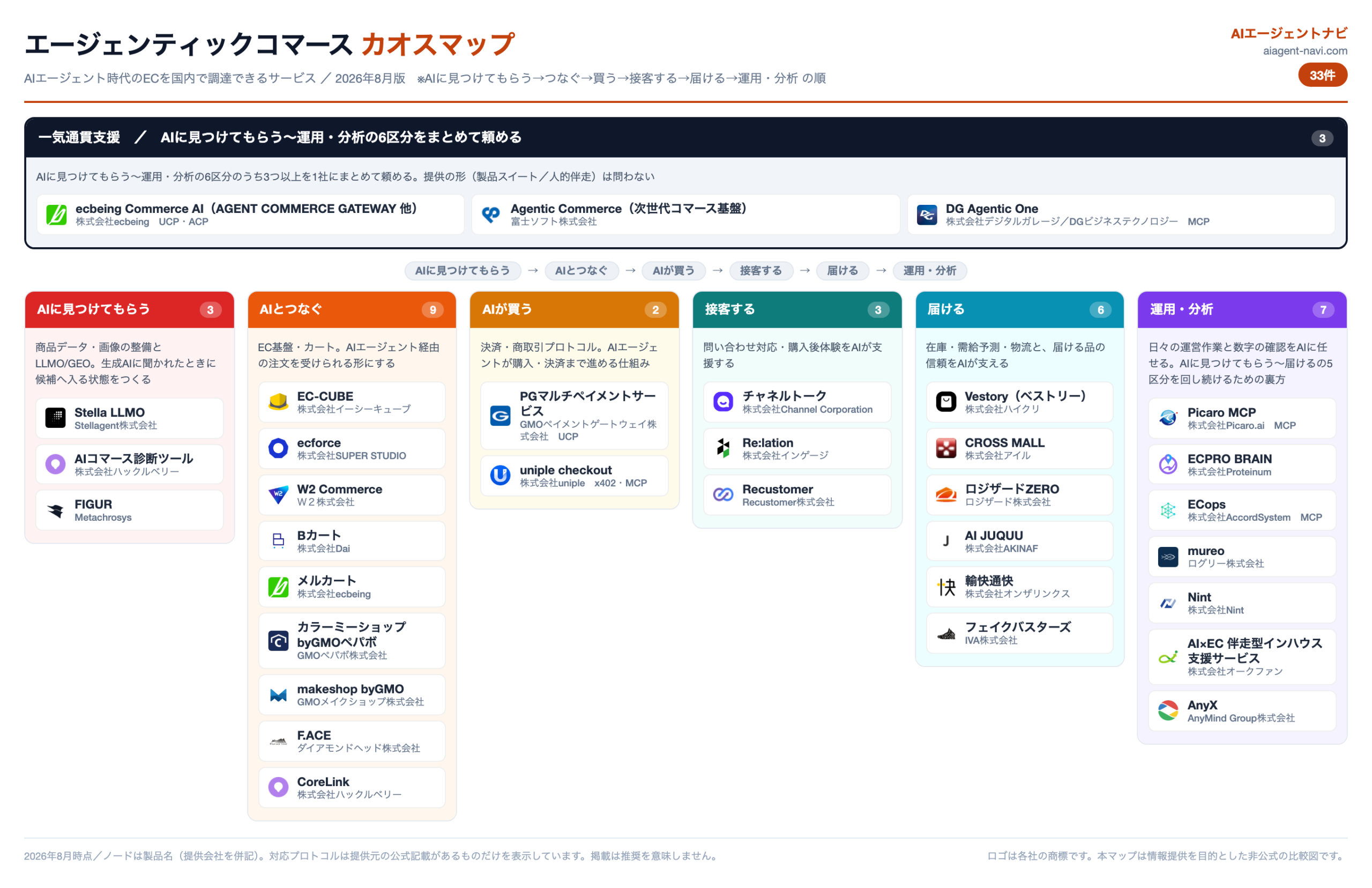Click the uniple checkout U icon
The width and height of the screenshot is (1372, 888).
click(500, 476)
